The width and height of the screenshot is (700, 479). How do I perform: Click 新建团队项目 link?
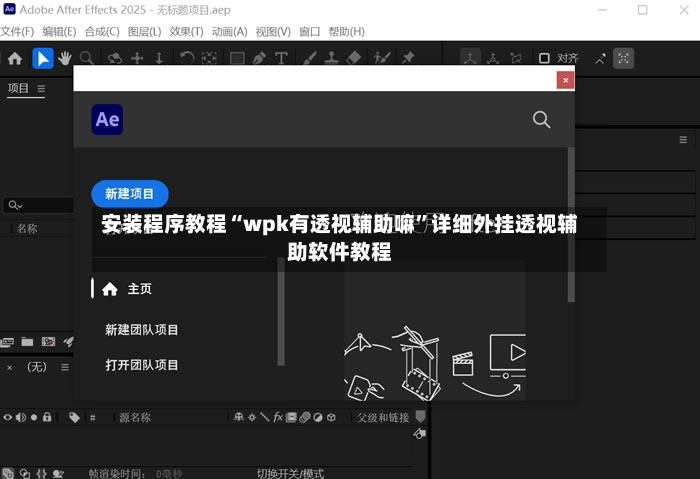[142, 330]
